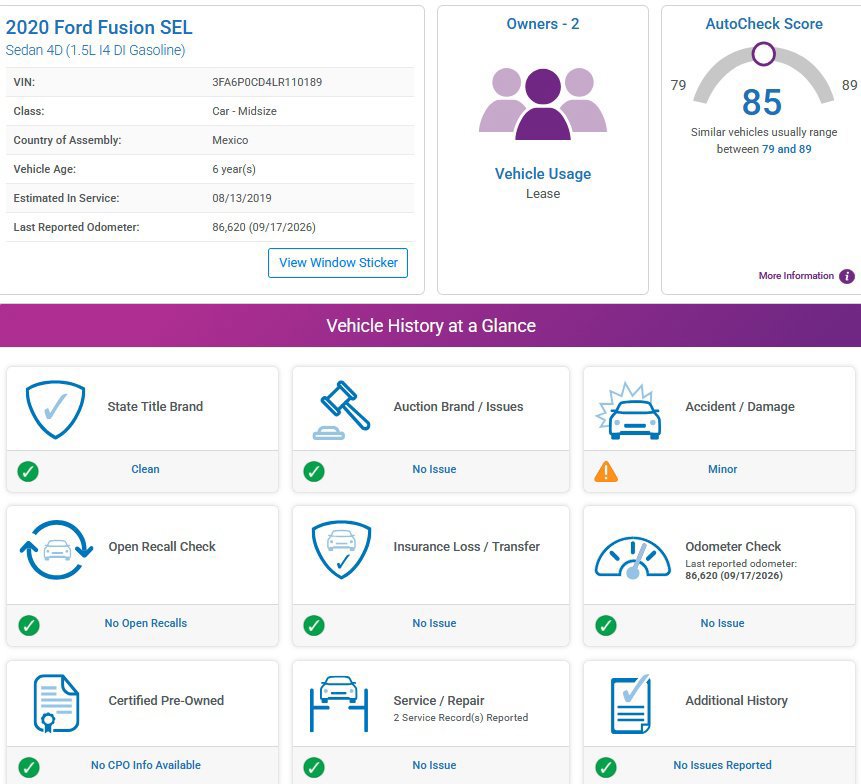Click the State Title Brand label
The image size is (861, 784).
155,406
